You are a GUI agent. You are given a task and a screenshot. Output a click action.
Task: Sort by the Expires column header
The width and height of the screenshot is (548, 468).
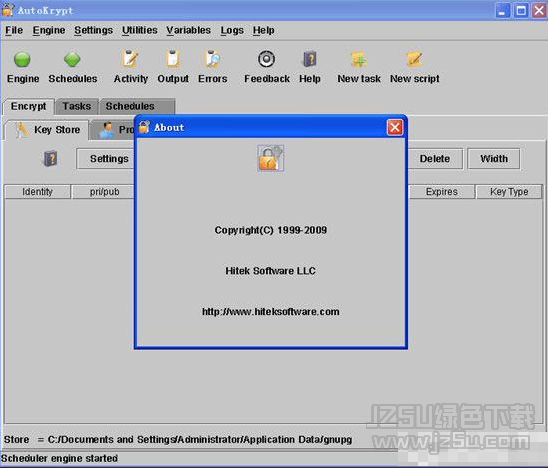click(x=441, y=192)
